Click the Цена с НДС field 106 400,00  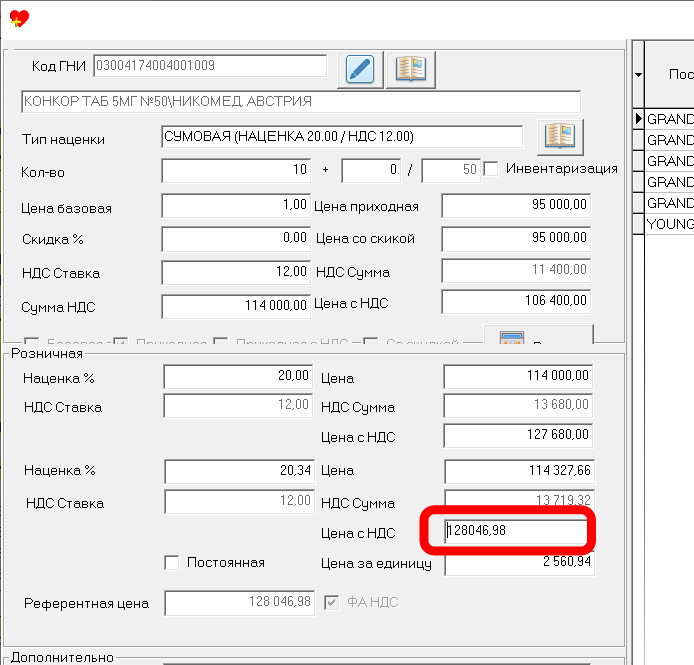pyautogui.click(x=516, y=302)
